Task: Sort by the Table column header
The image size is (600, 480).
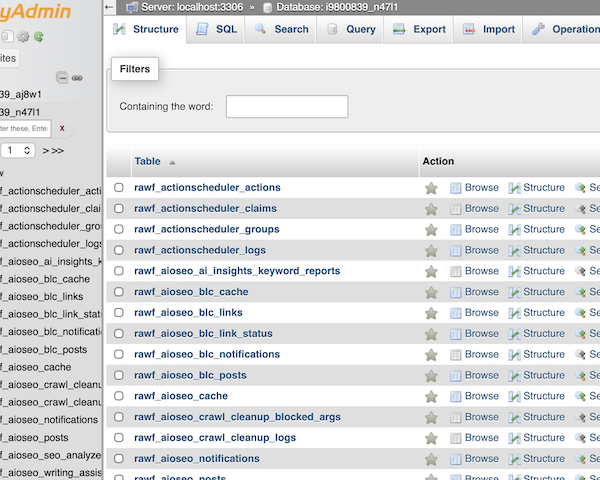Action: 147,161
